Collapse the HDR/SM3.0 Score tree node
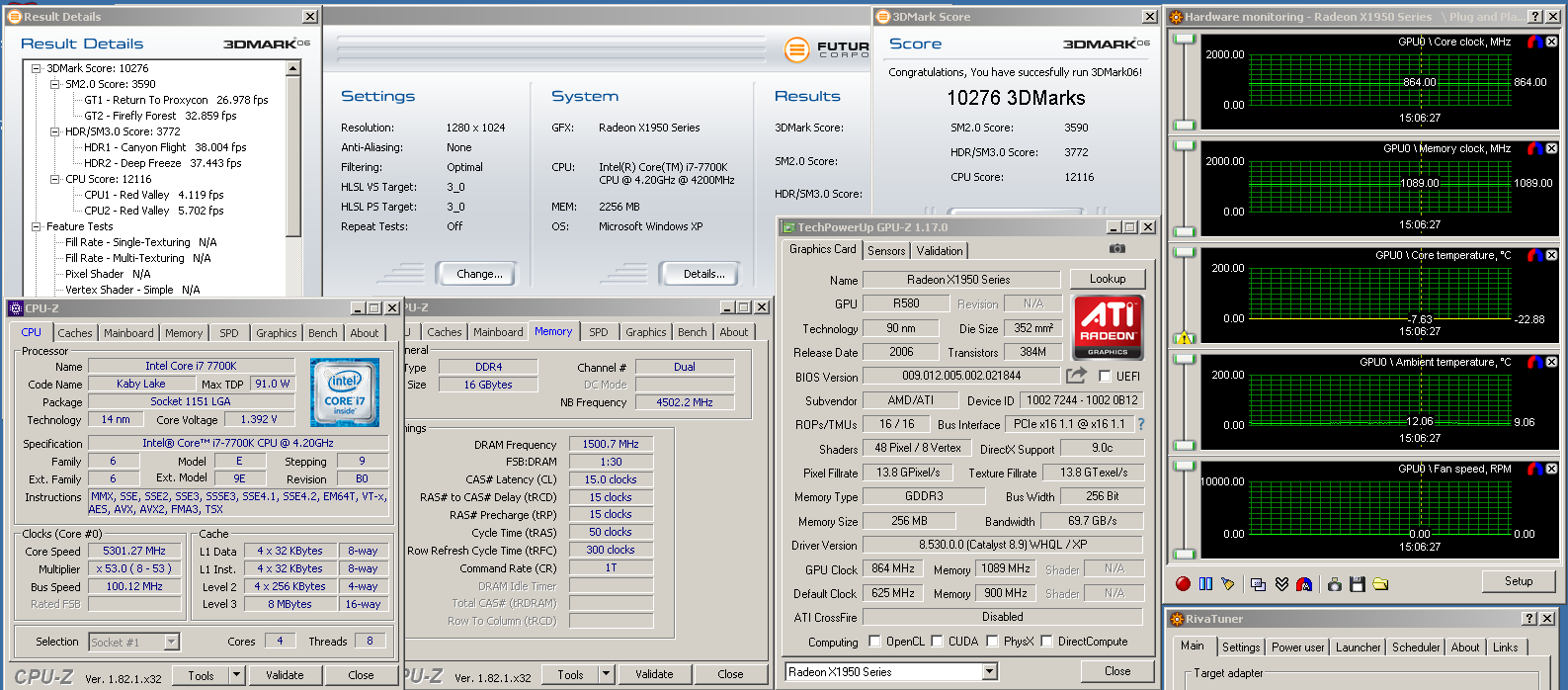 coord(54,131)
